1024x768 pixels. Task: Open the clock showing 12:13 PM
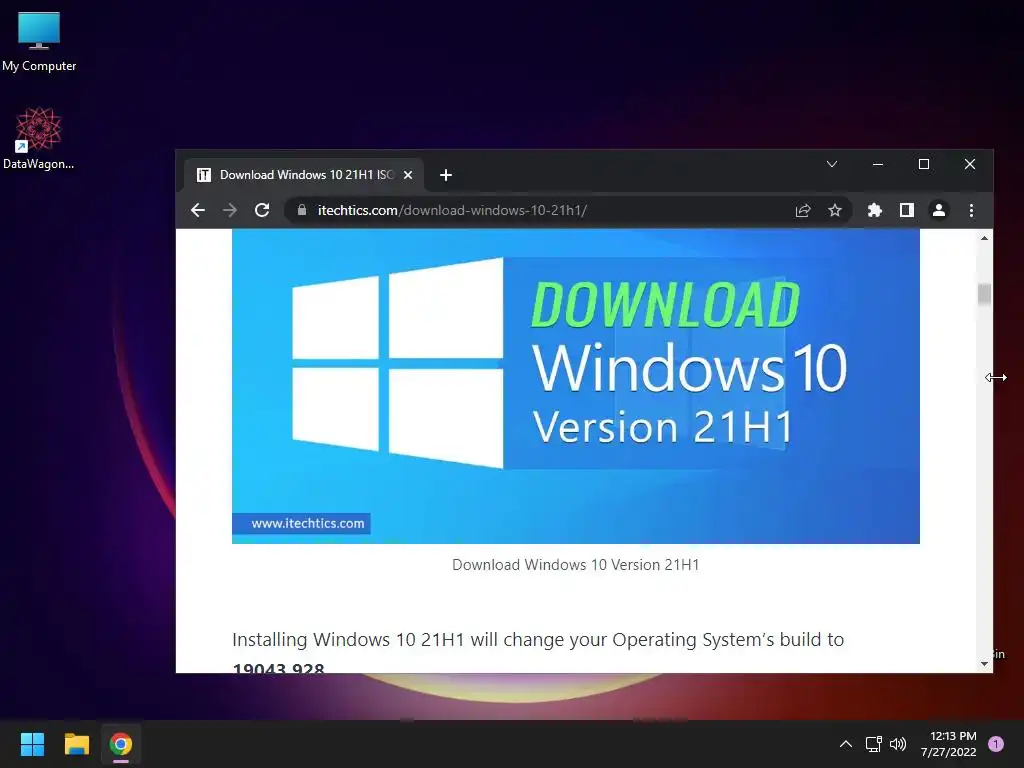coord(948,744)
